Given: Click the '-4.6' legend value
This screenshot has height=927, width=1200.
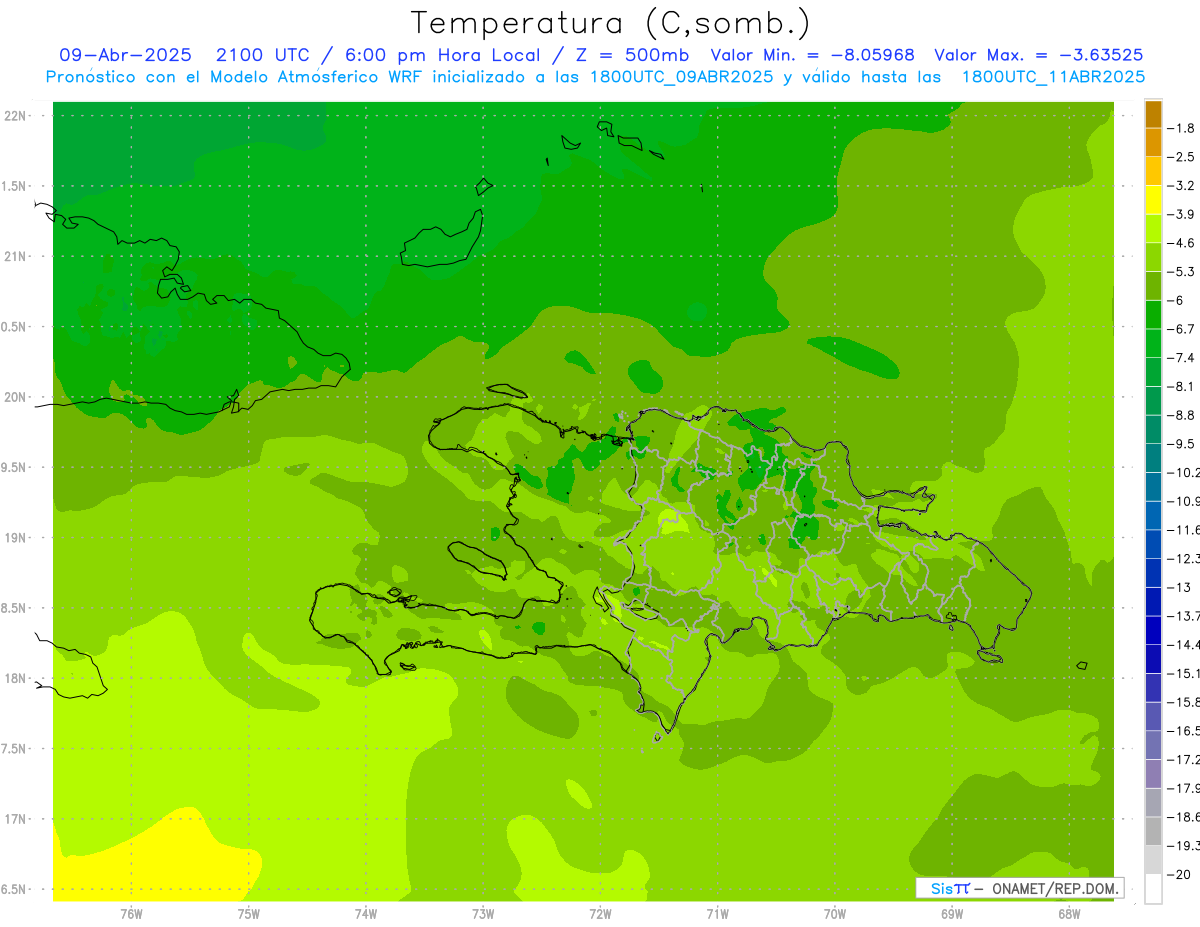Looking at the screenshot, I should [x=1181, y=243].
